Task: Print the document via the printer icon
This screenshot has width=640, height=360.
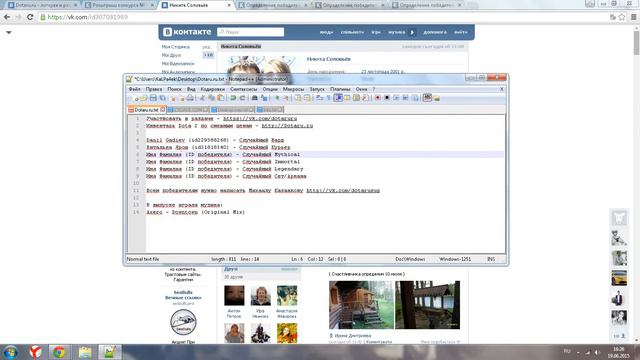Action: (x=190, y=98)
